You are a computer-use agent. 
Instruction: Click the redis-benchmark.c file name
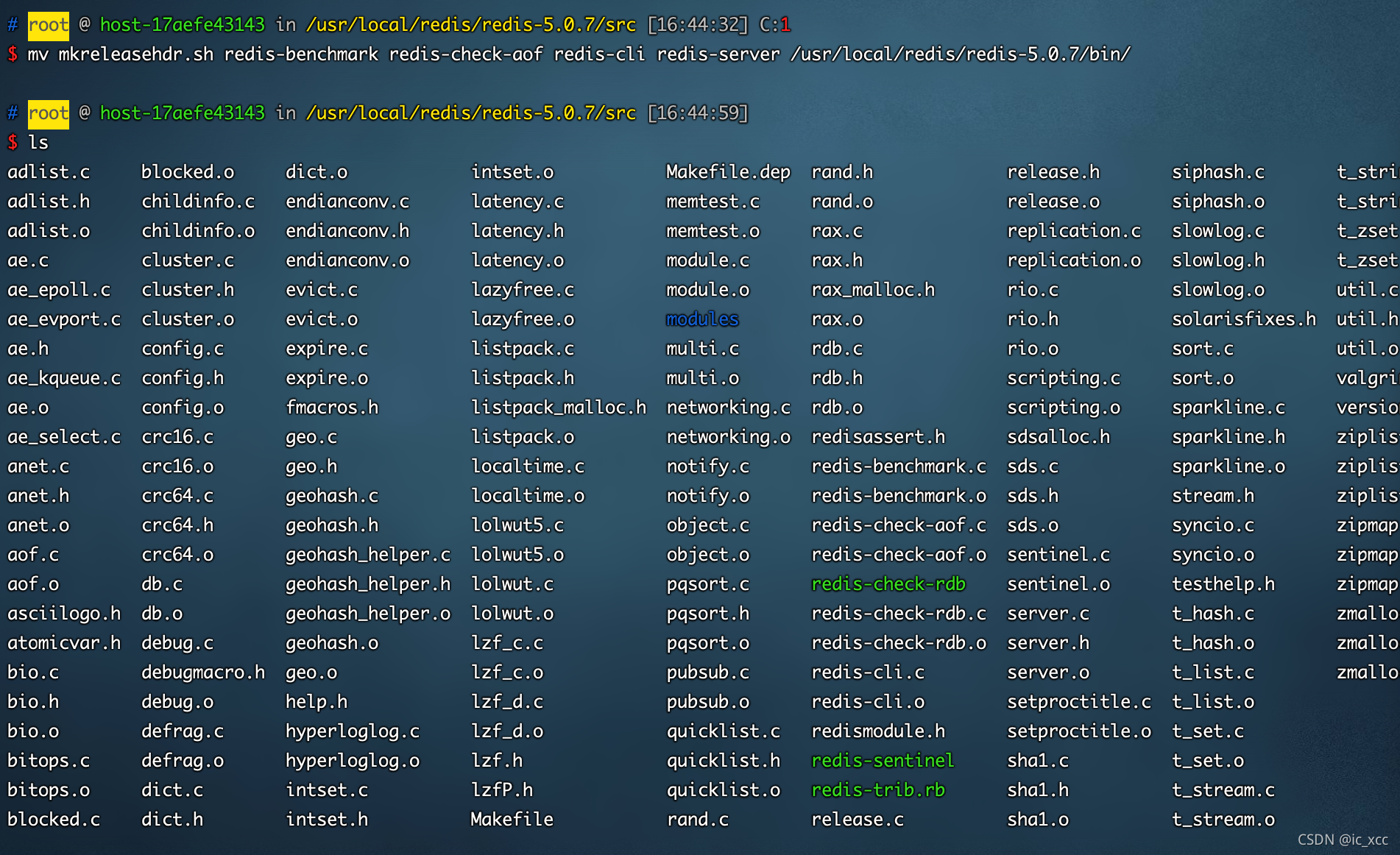click(x=899, y=466)
